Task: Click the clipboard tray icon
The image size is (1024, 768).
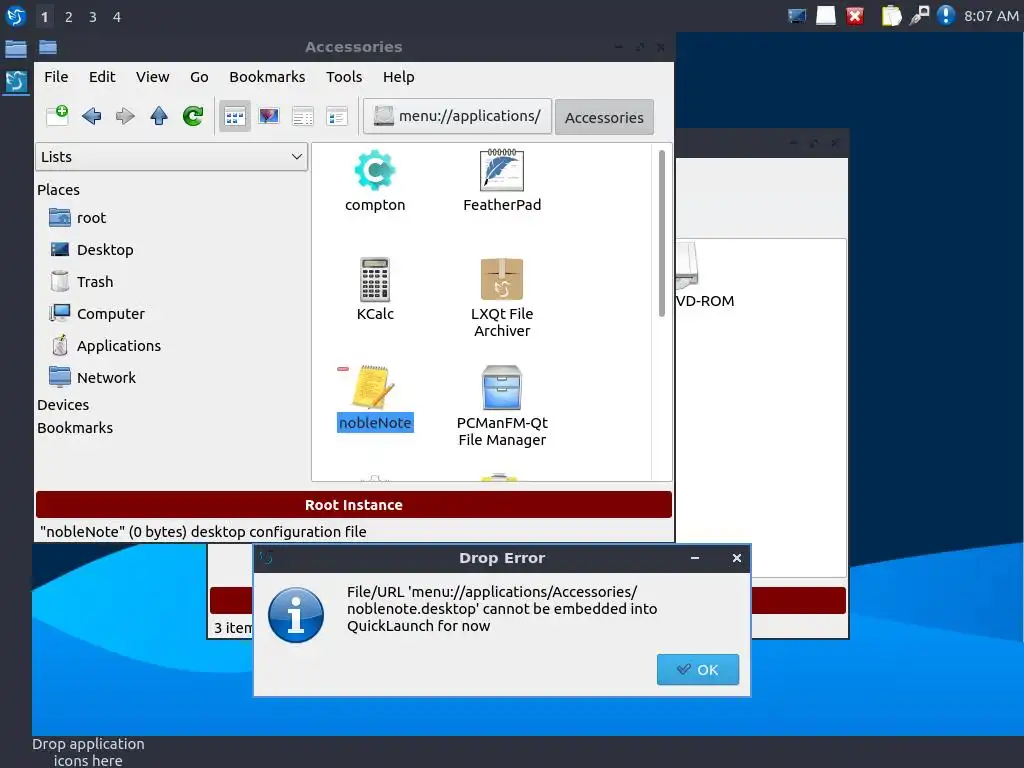Action: pyautogui.click(x=891, y=16)
